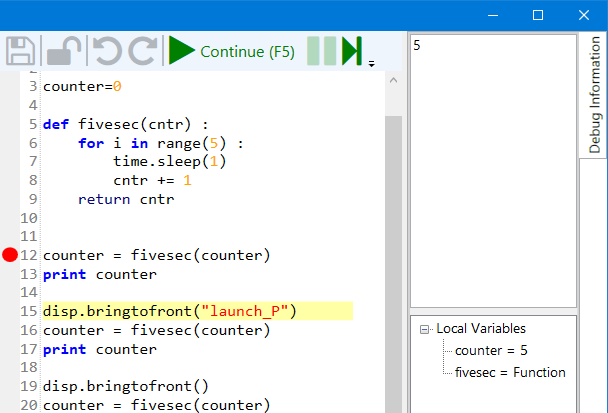Click the Undo arrow icon
608x413 pixels.
106,52
